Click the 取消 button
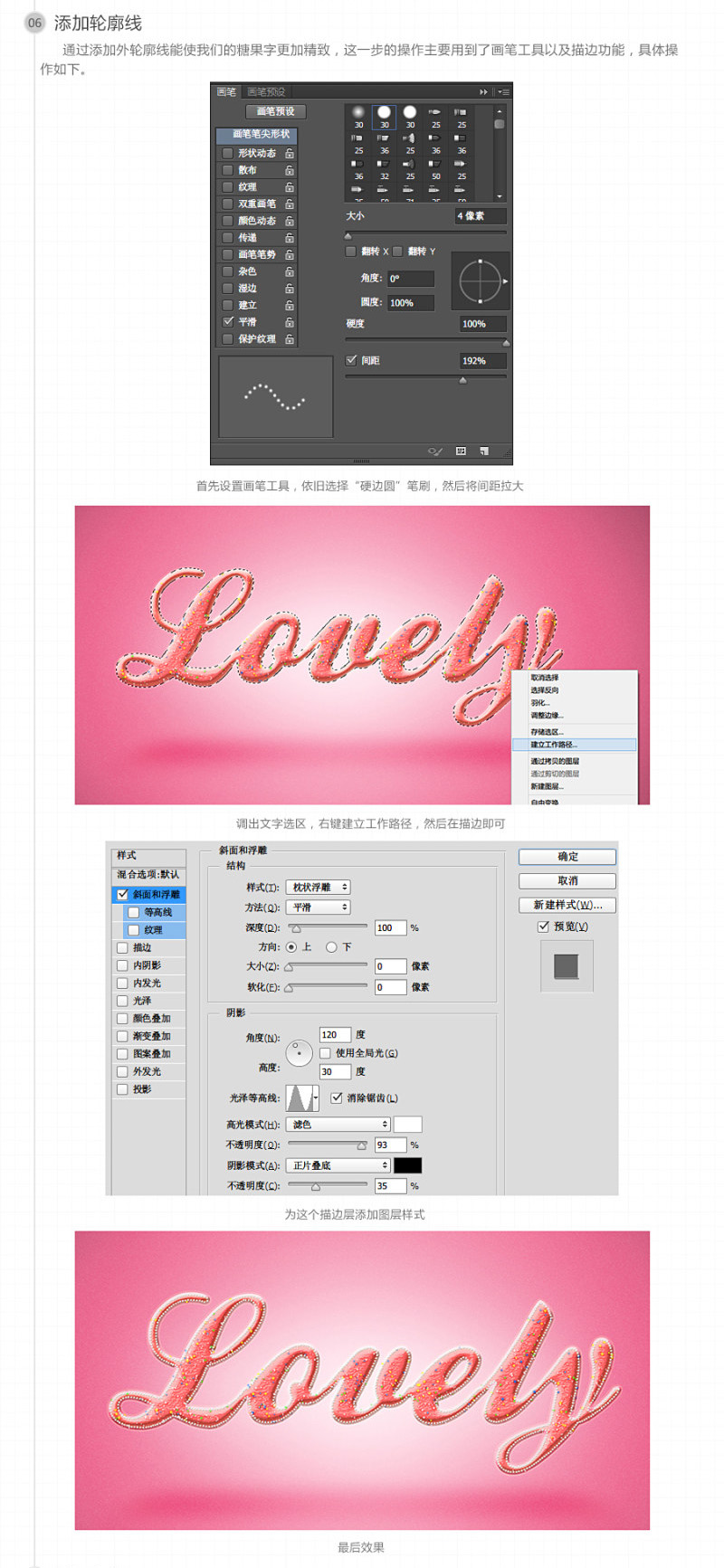Image resolution: width=724 pixels, height=1568 pixels. (x=567, y=880)
